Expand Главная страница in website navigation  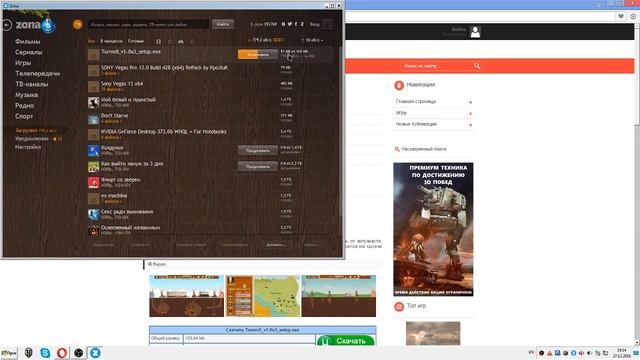(470, 102)
